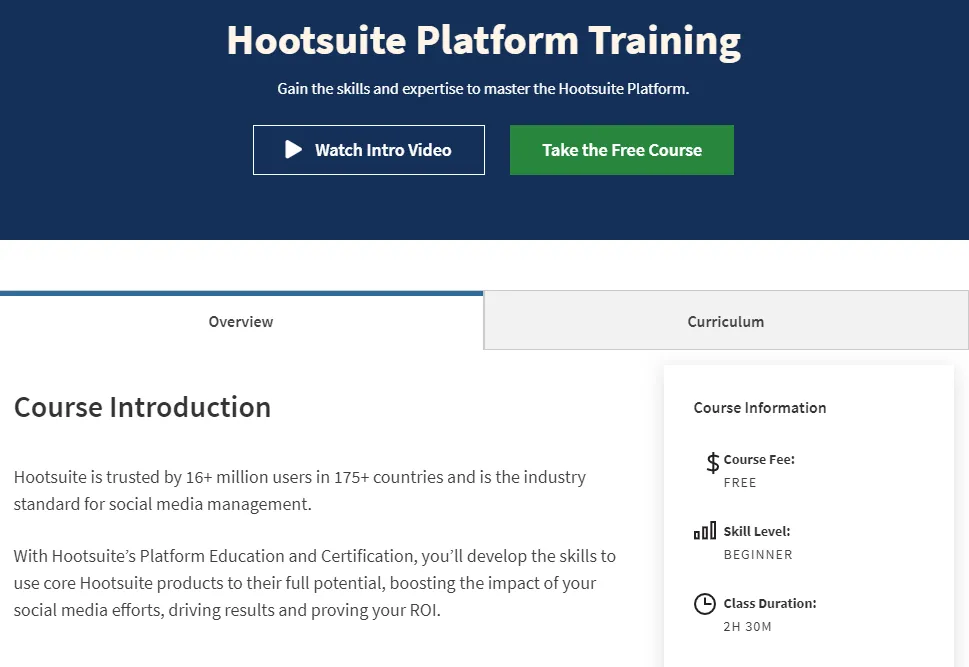969x667 pixels.
Task: Click the Course Fee label
Action: (x=759, y=459)
